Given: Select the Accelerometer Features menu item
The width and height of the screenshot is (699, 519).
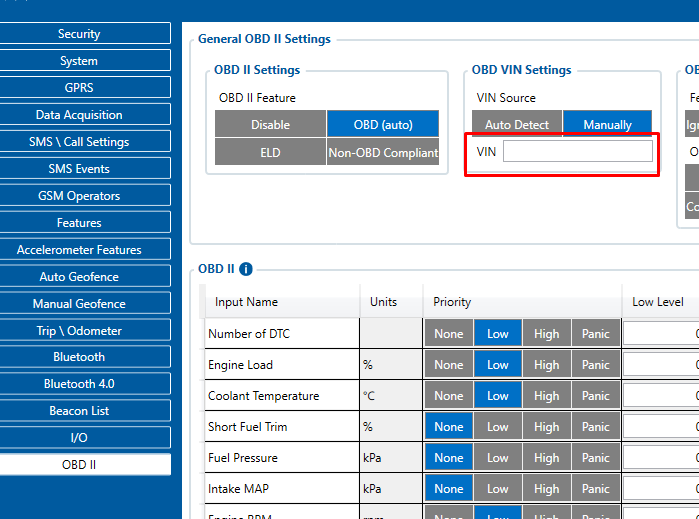Looking at the screenshot, I should [79, 250].
